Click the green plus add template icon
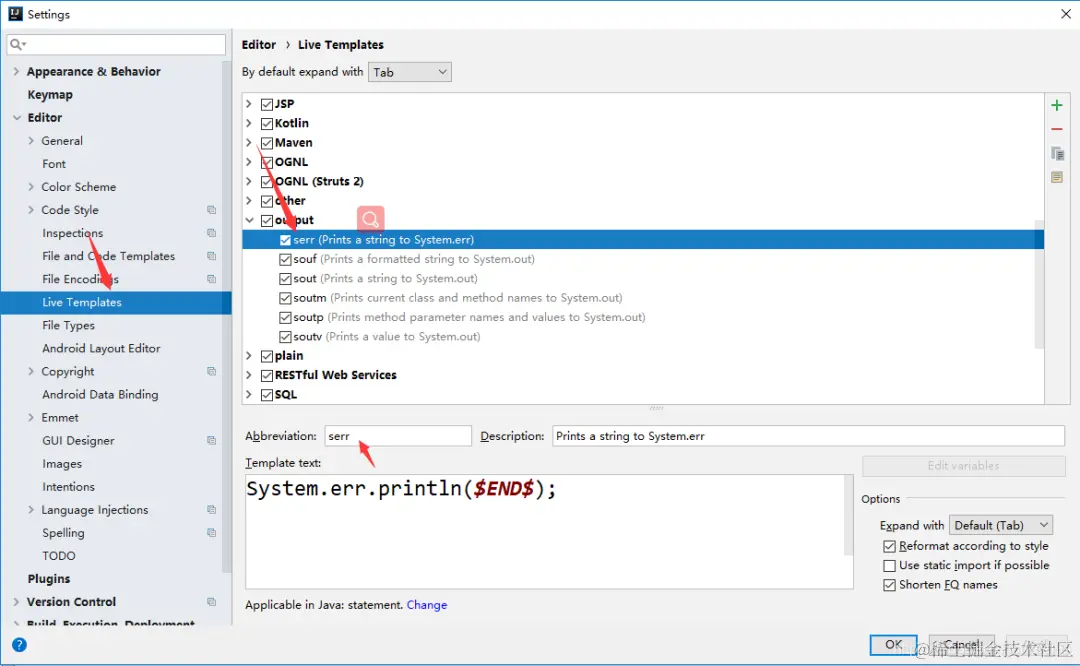 point(1057,105)
